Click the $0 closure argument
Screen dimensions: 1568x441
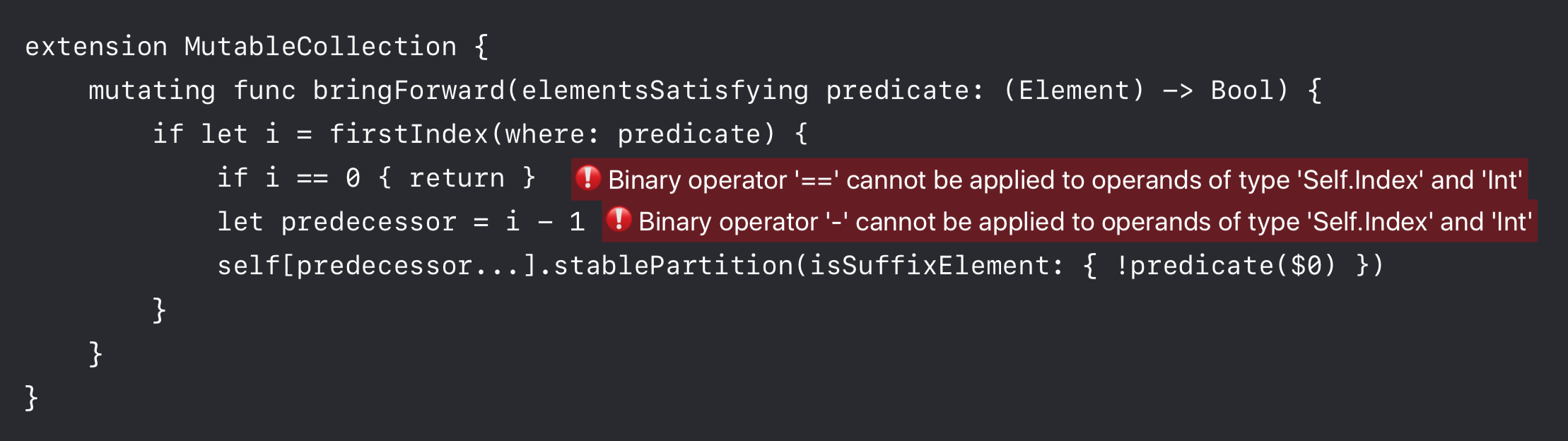pyautogui.click(x=1306, y=266)
